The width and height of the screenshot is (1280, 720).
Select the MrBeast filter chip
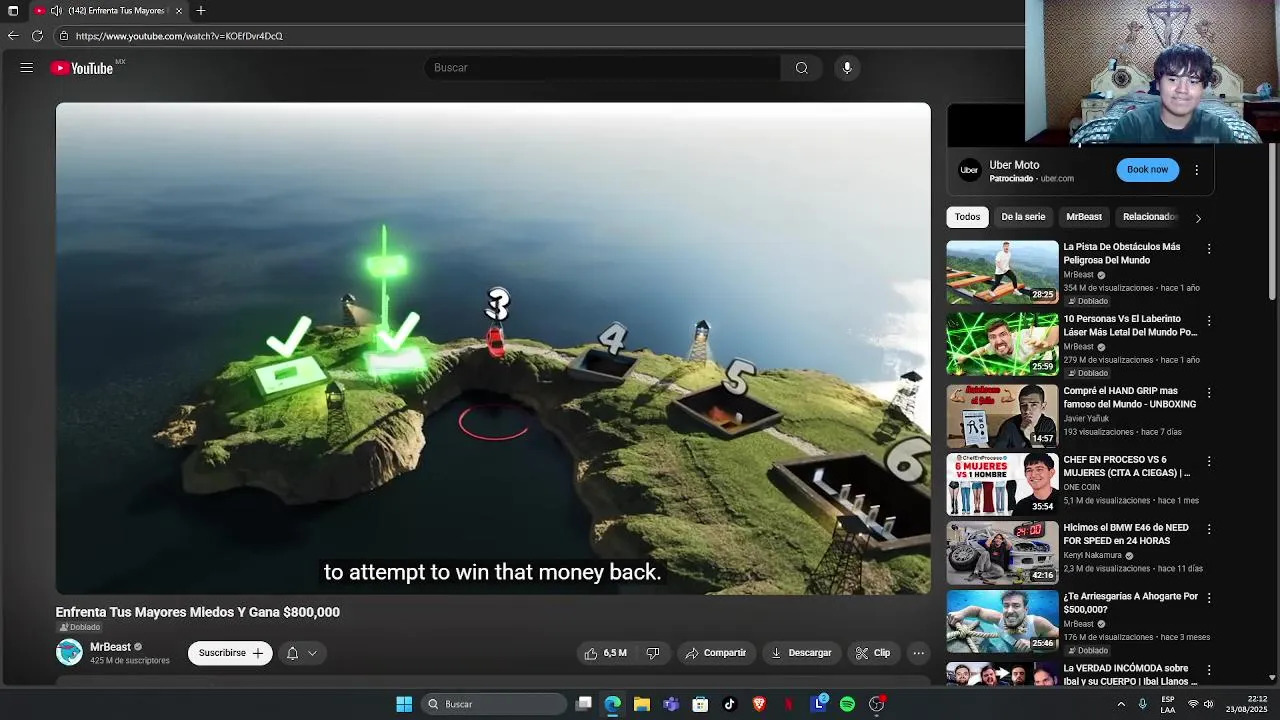1084,217
